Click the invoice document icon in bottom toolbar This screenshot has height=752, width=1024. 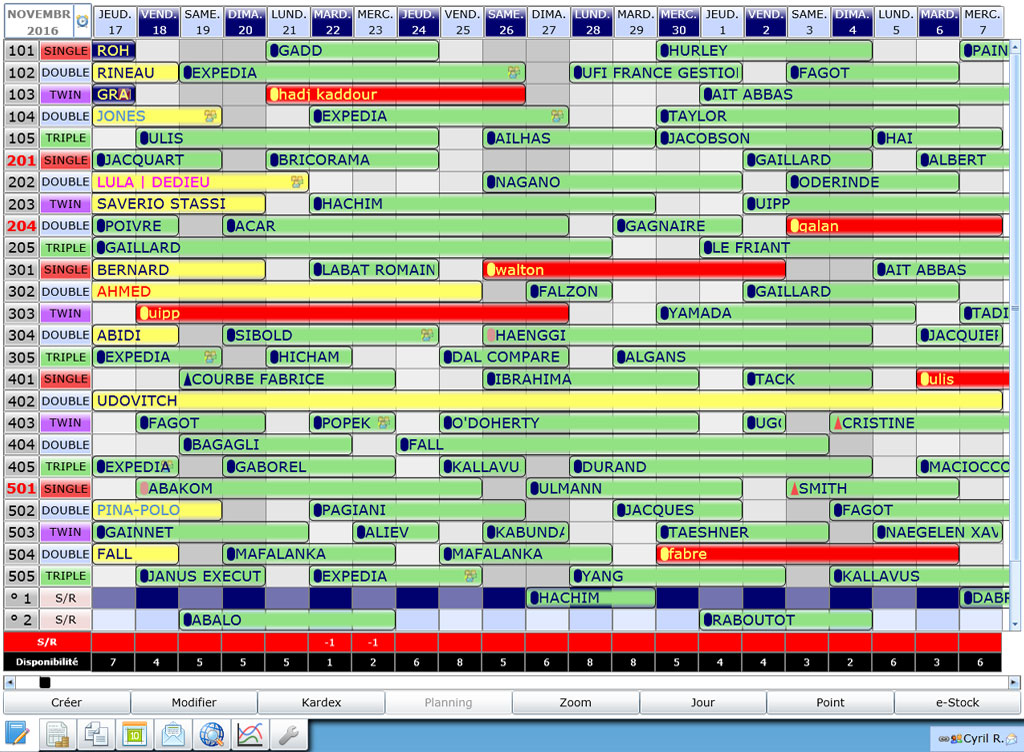coord(57,734)
